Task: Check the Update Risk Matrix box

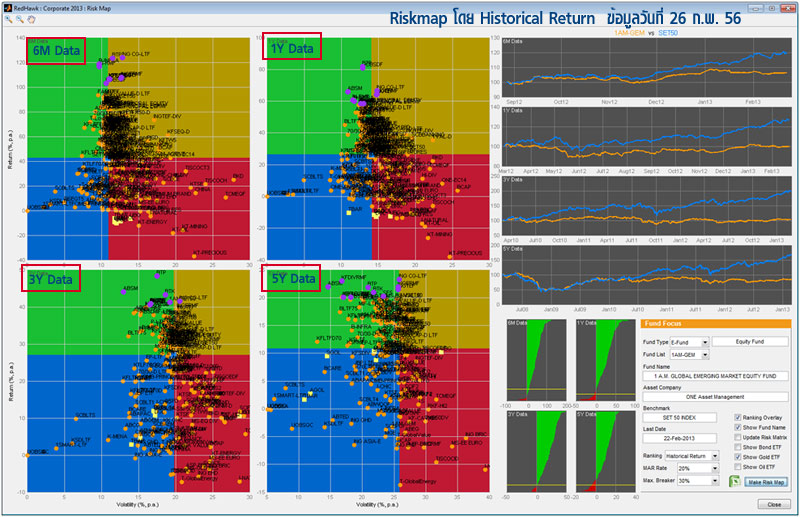Action: click(739, 438)
